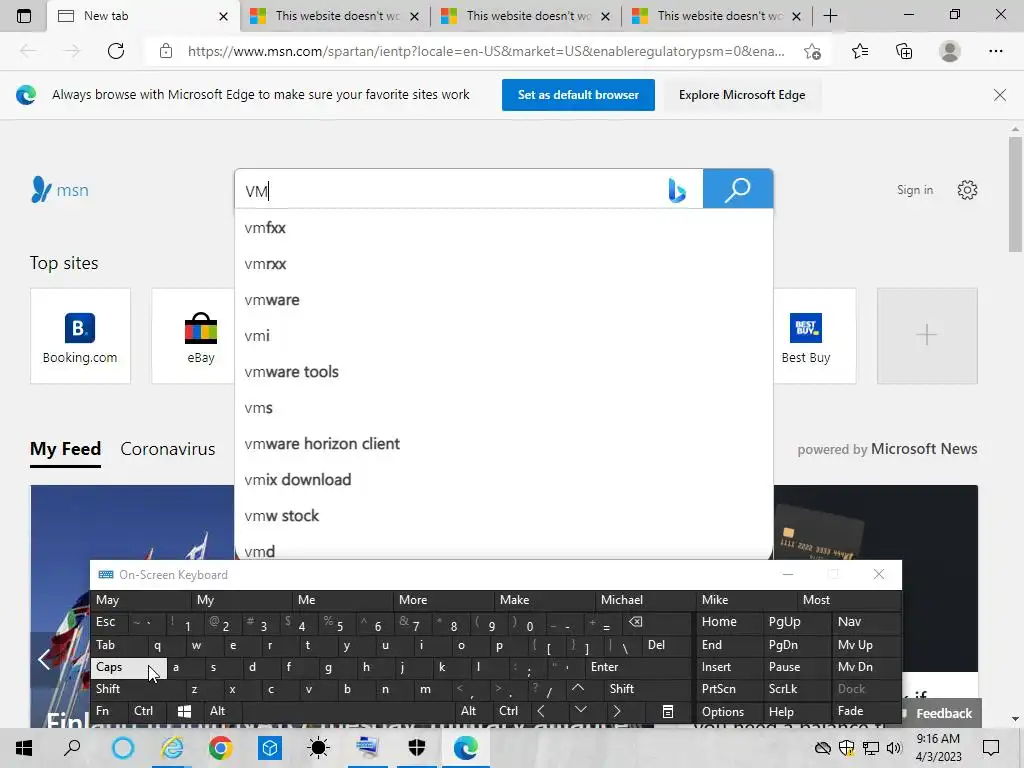Select 'vmware' search suggestion
1024x768 pixels.
pyautogui.click(x=504, y=300)
